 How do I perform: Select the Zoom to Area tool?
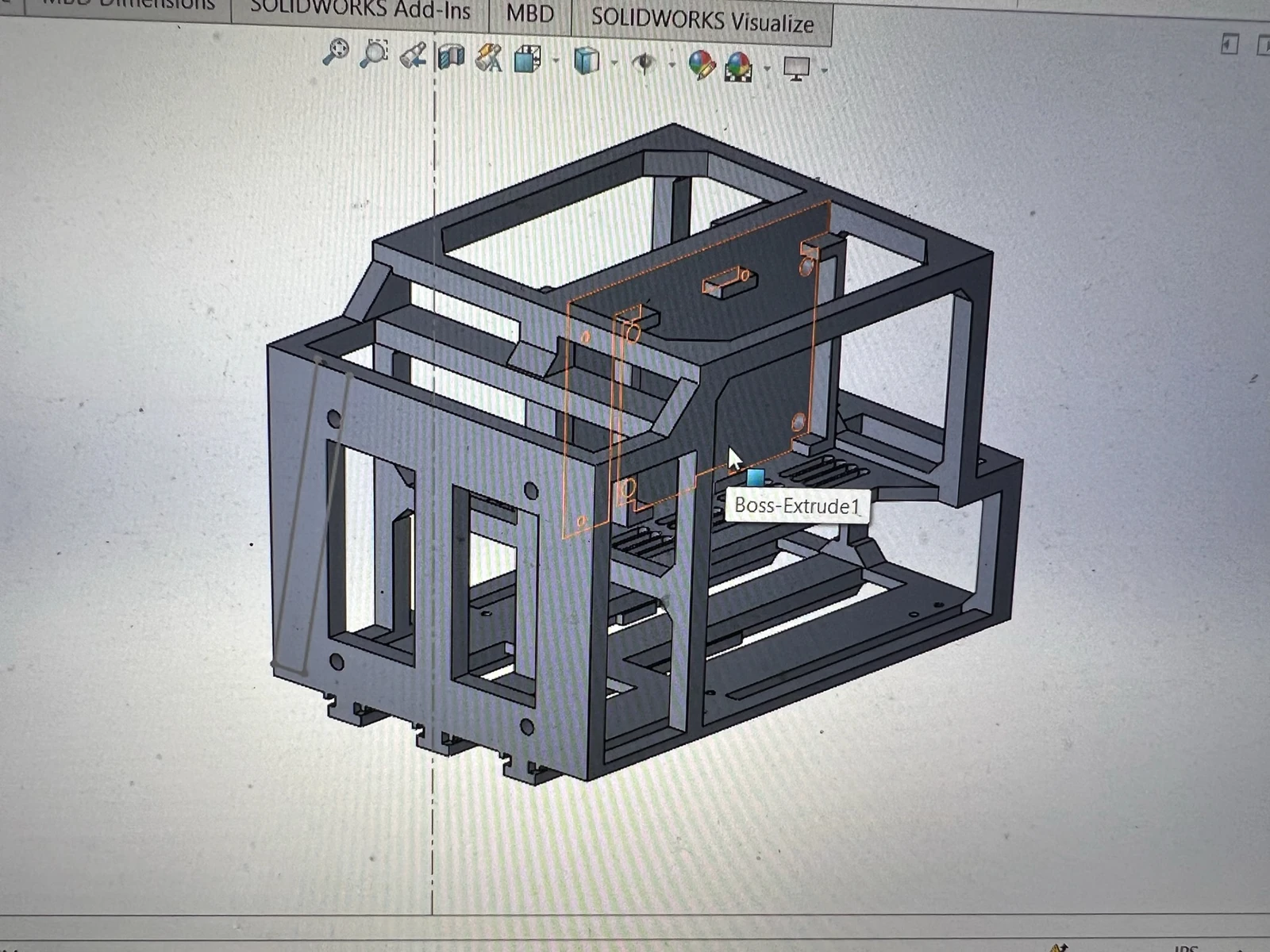374,53
